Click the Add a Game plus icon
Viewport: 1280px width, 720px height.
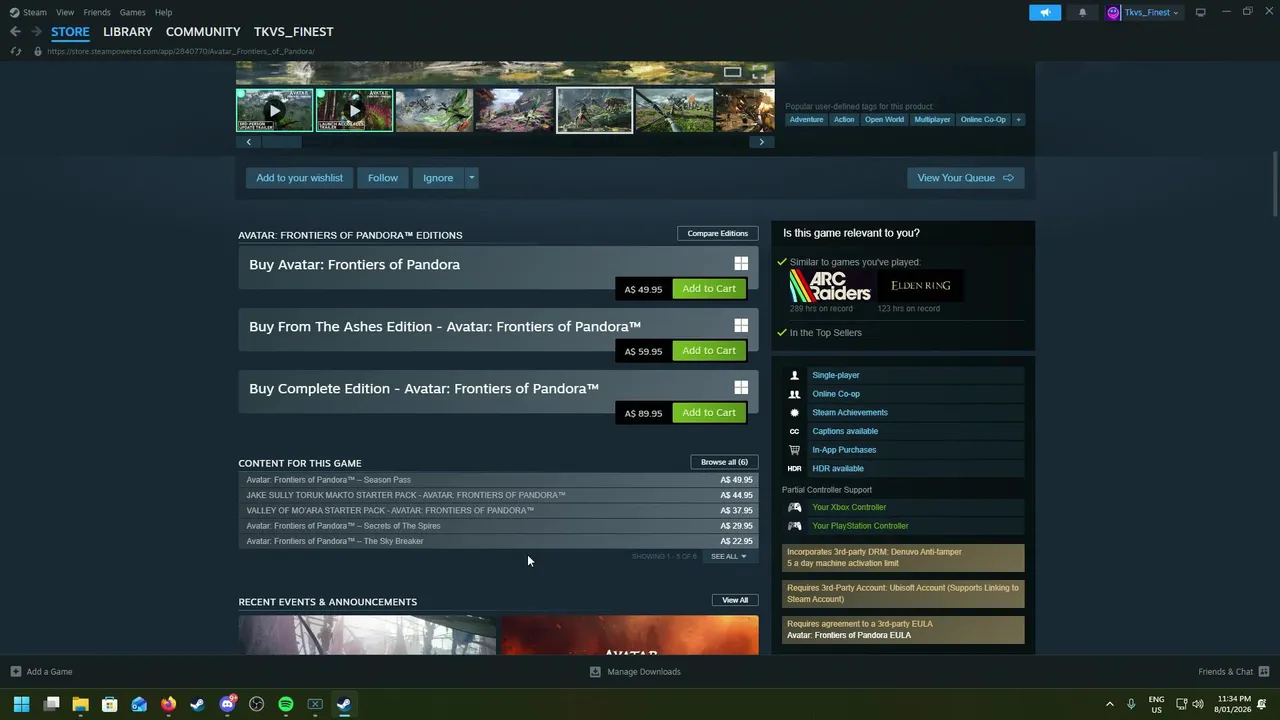pos(15,672)
